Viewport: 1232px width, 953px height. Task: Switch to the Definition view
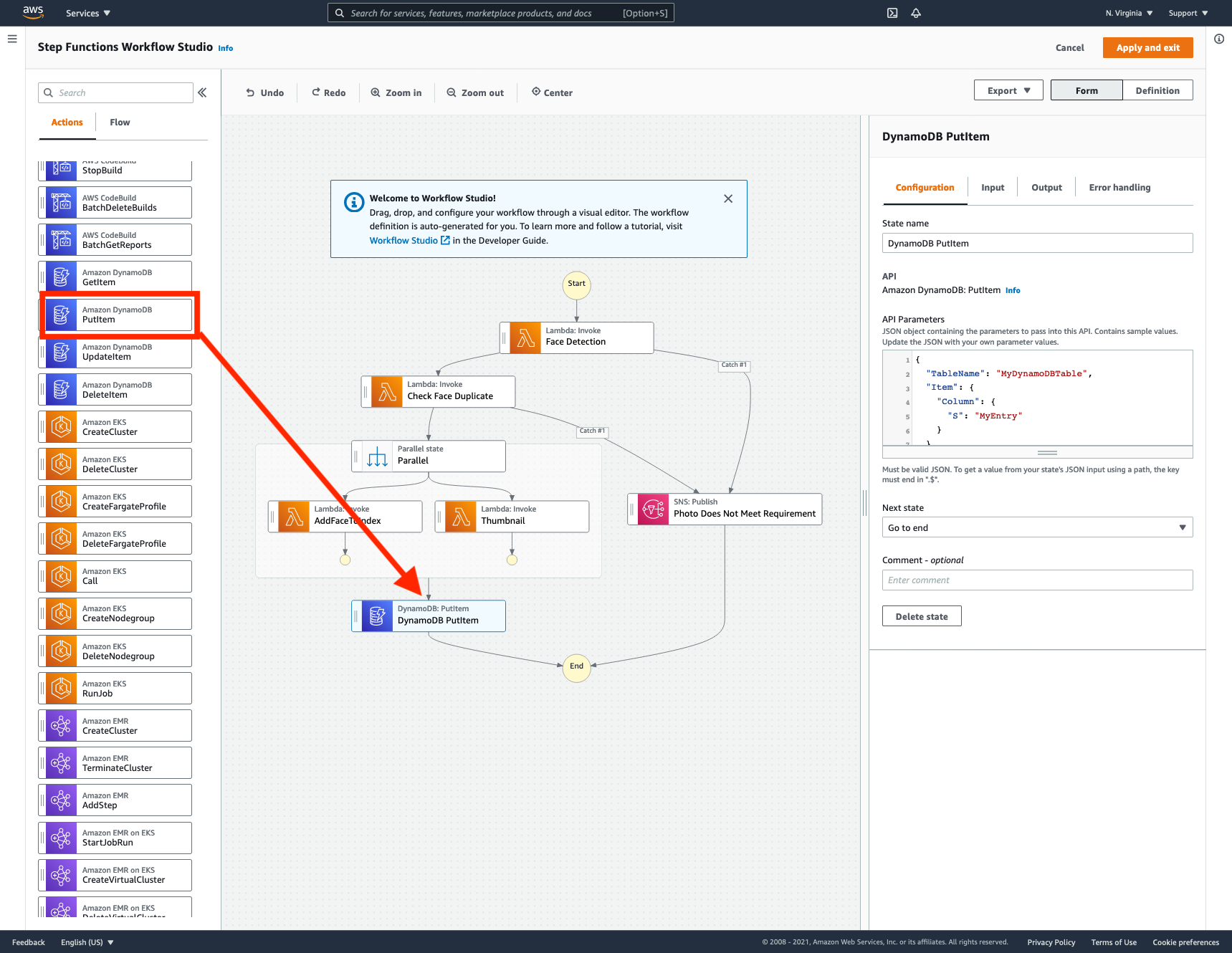click(1157, 90)
